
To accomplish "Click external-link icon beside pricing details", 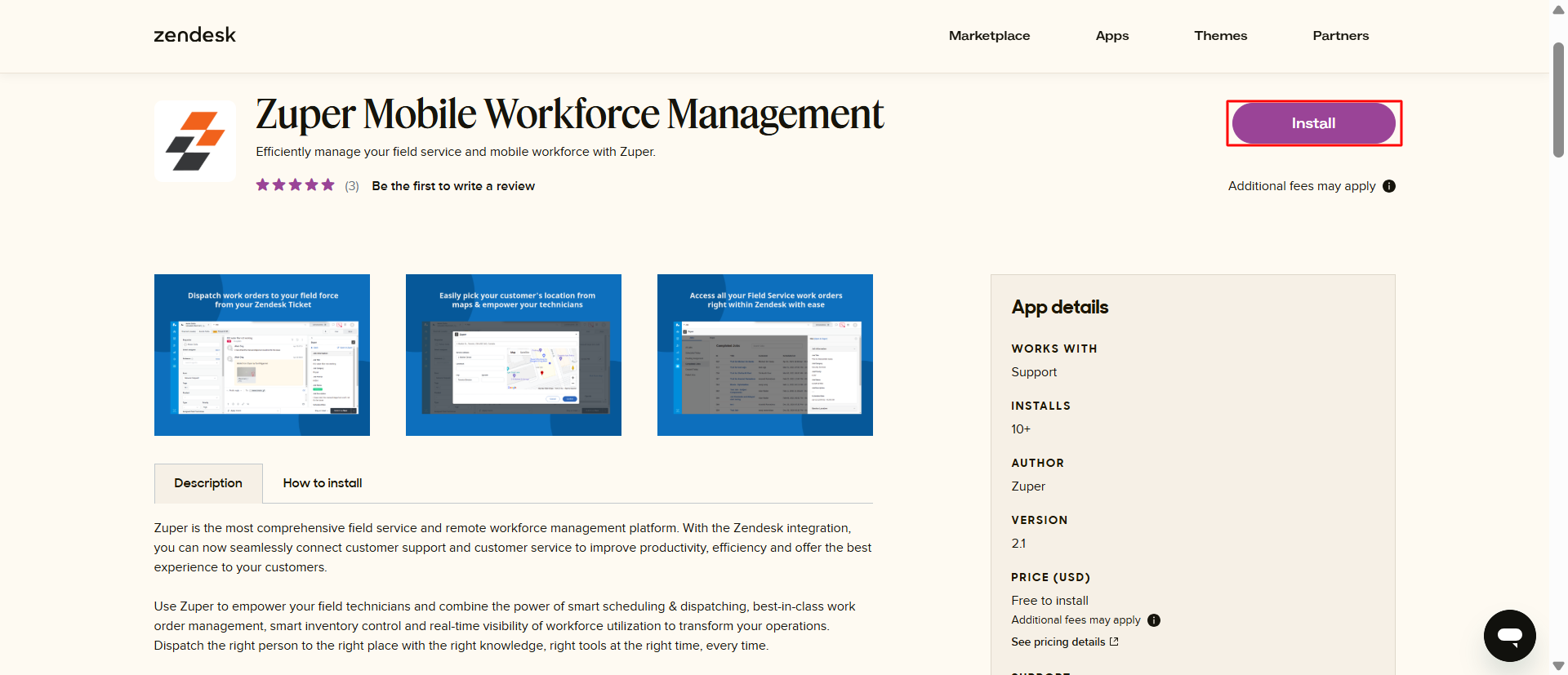I will 1114,642.
